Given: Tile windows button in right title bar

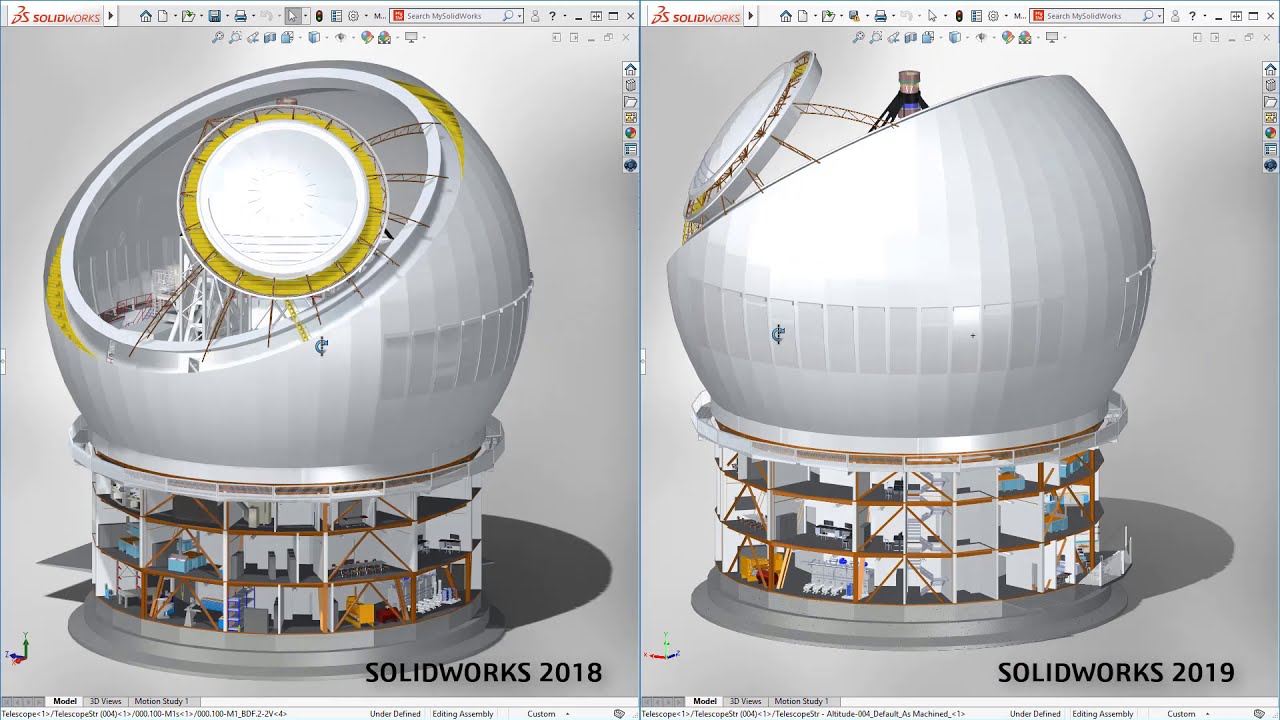Looking at the screenshot, I should pos(1236,16).
